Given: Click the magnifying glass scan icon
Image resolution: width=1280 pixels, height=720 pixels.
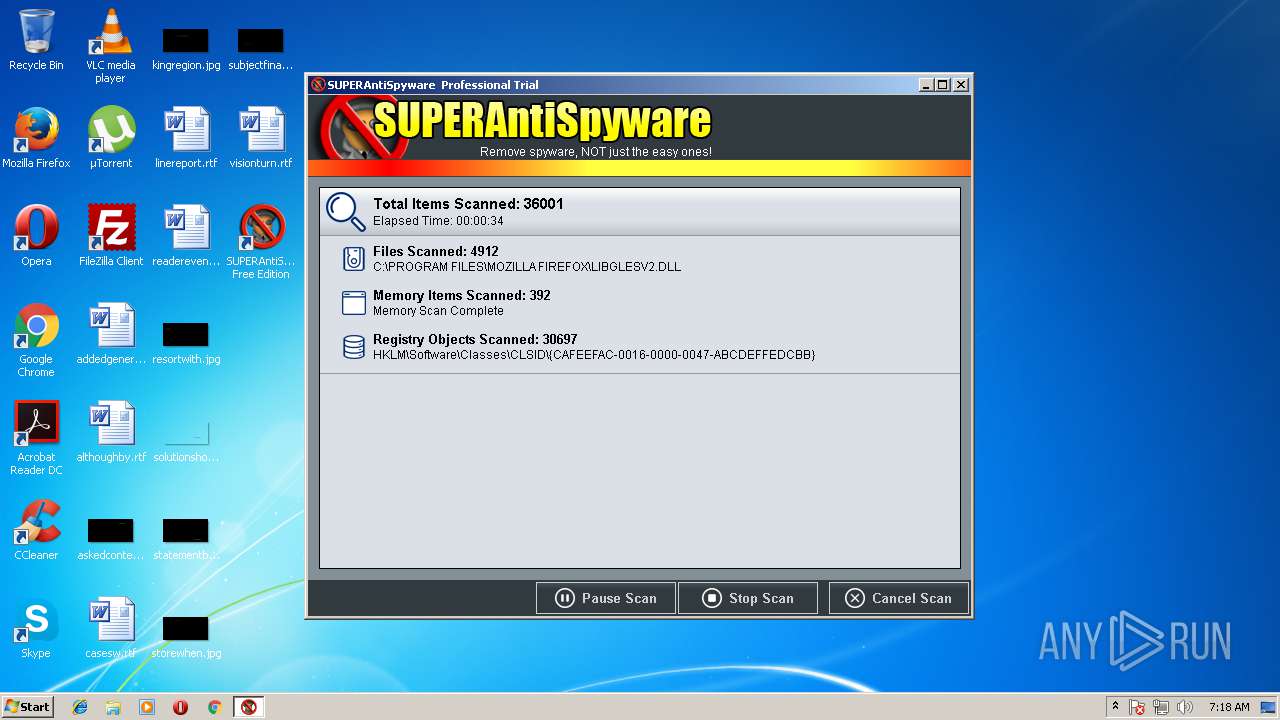Looking at the screenshot, I should pyautogui.click(x=346, y=211).
